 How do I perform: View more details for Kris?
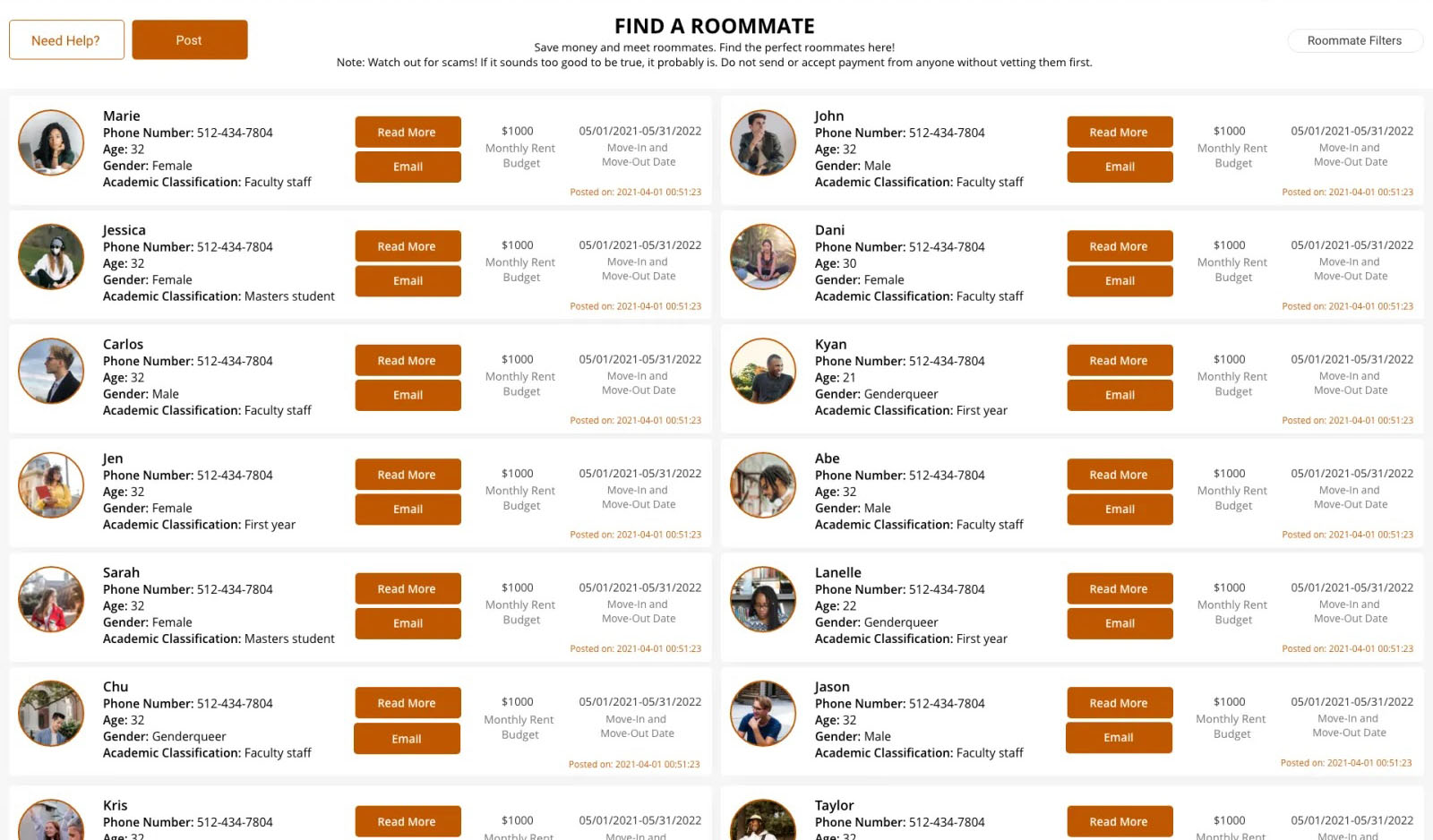[x=408, y=821]
